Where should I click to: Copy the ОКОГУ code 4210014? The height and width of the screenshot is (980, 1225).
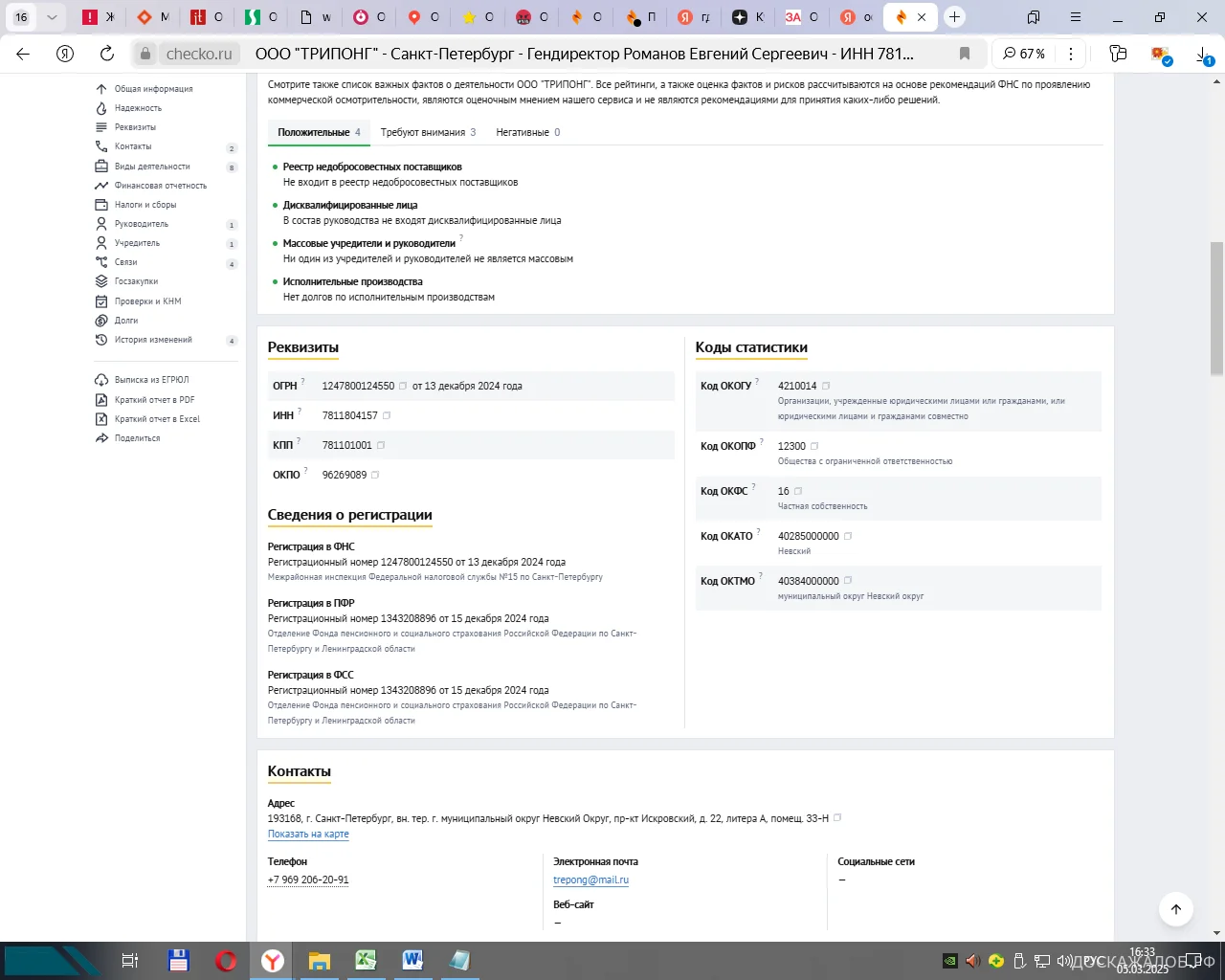pos(826,386)
